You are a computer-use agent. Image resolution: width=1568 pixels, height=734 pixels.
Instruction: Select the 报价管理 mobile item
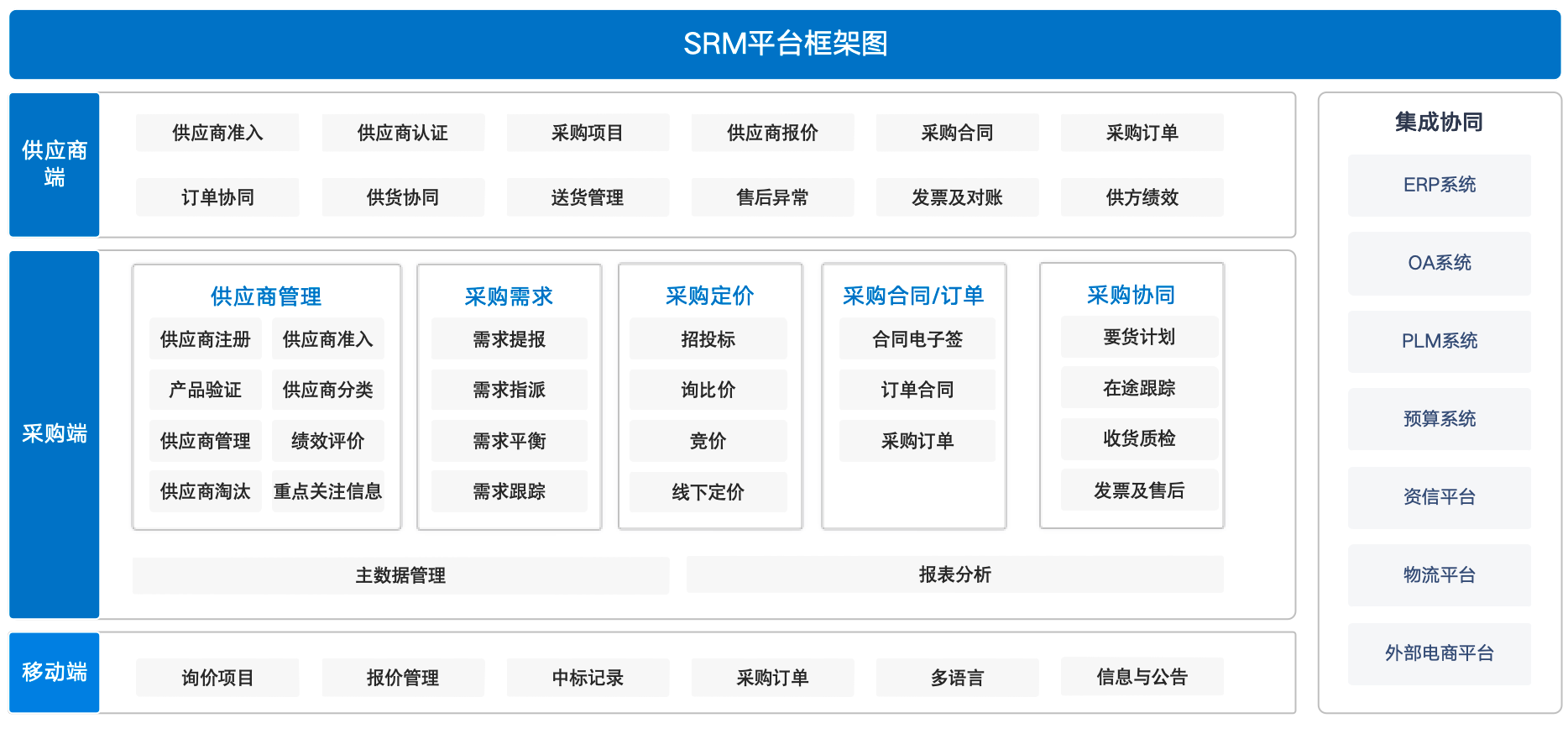(403, 678)
